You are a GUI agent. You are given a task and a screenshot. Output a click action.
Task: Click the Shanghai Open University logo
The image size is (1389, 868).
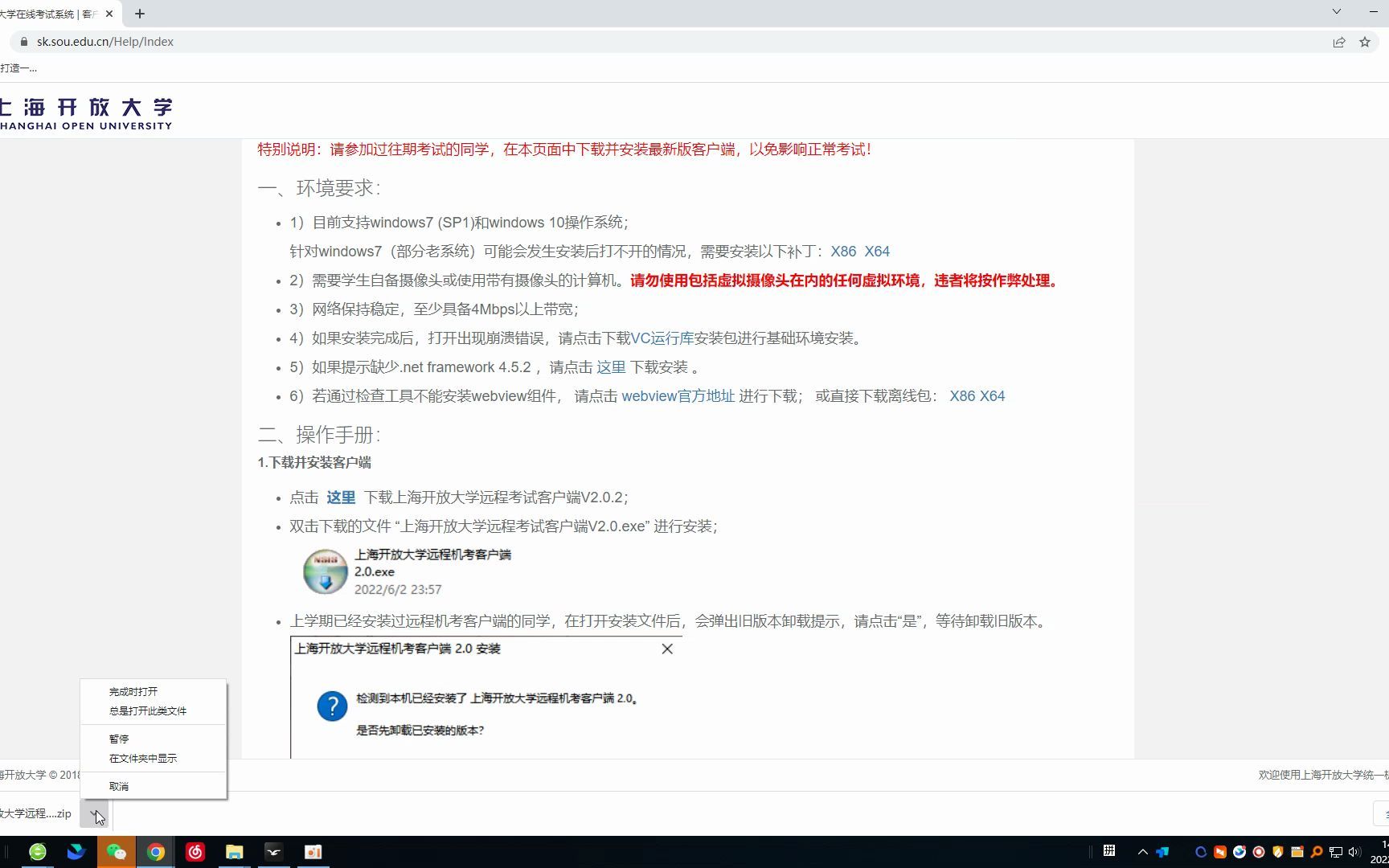point(86,113)
